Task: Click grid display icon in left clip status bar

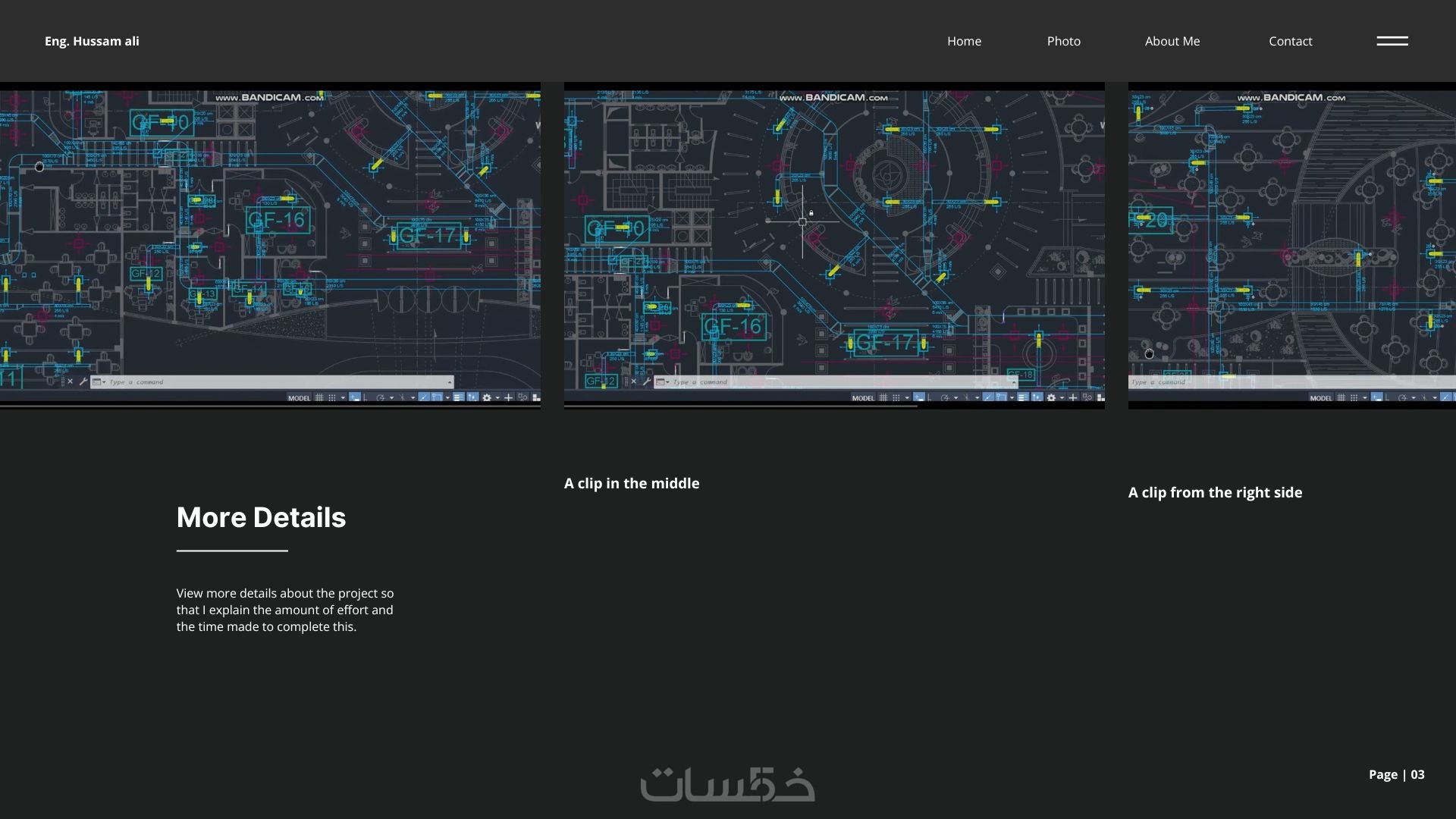Action: click(319, 397)
